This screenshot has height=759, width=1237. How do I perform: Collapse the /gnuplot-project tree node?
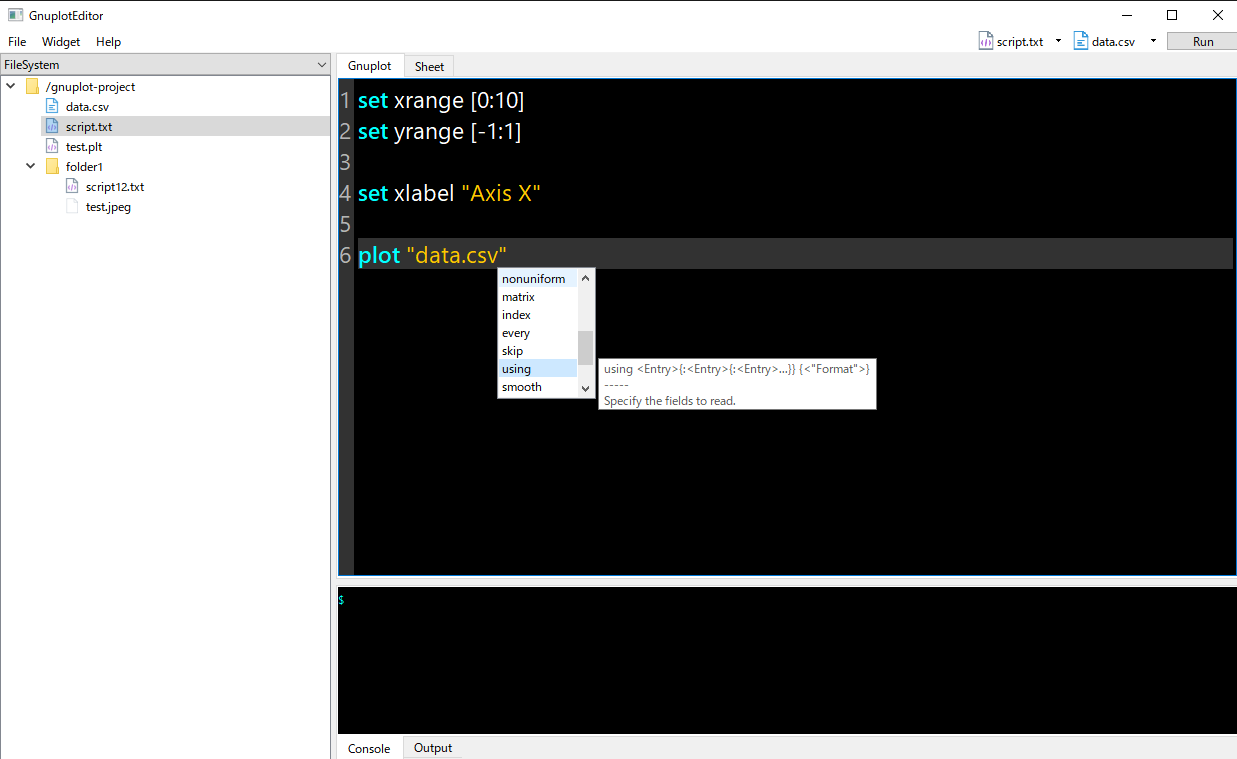[10, 86]
